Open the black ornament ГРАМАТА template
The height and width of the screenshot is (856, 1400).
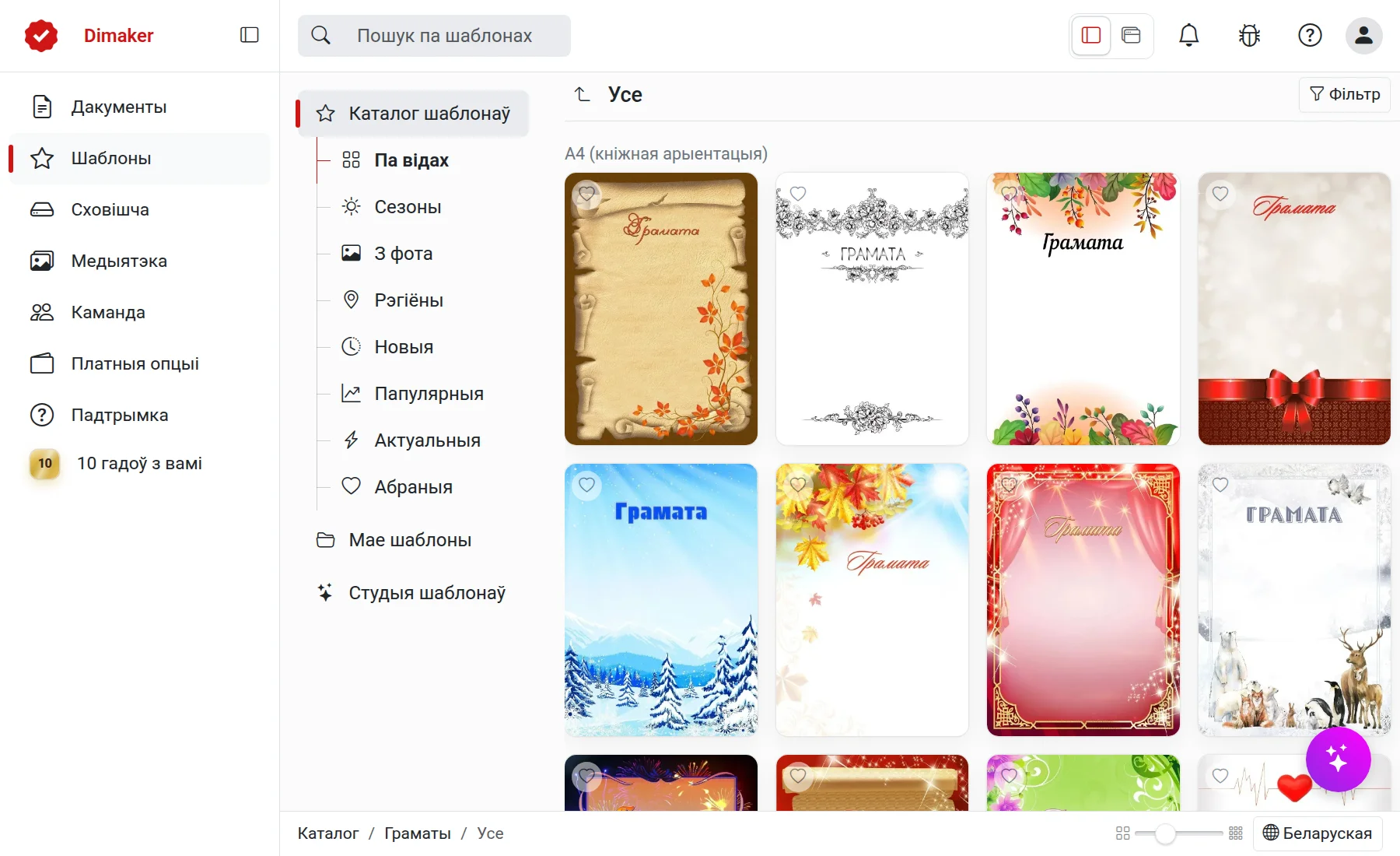click(872, 309)
